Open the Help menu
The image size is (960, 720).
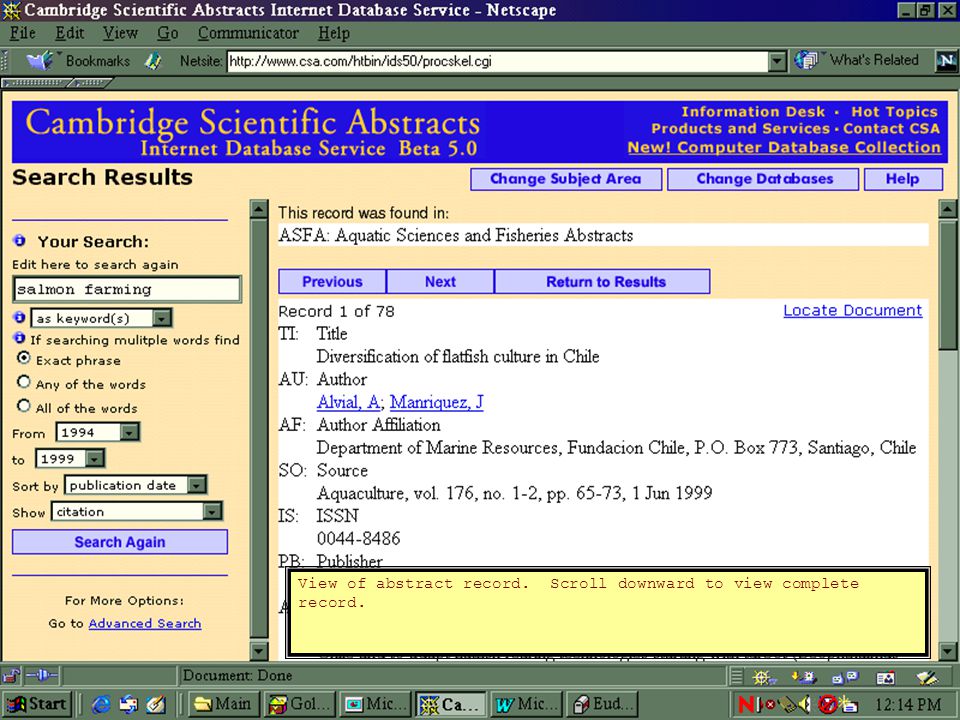334,33
